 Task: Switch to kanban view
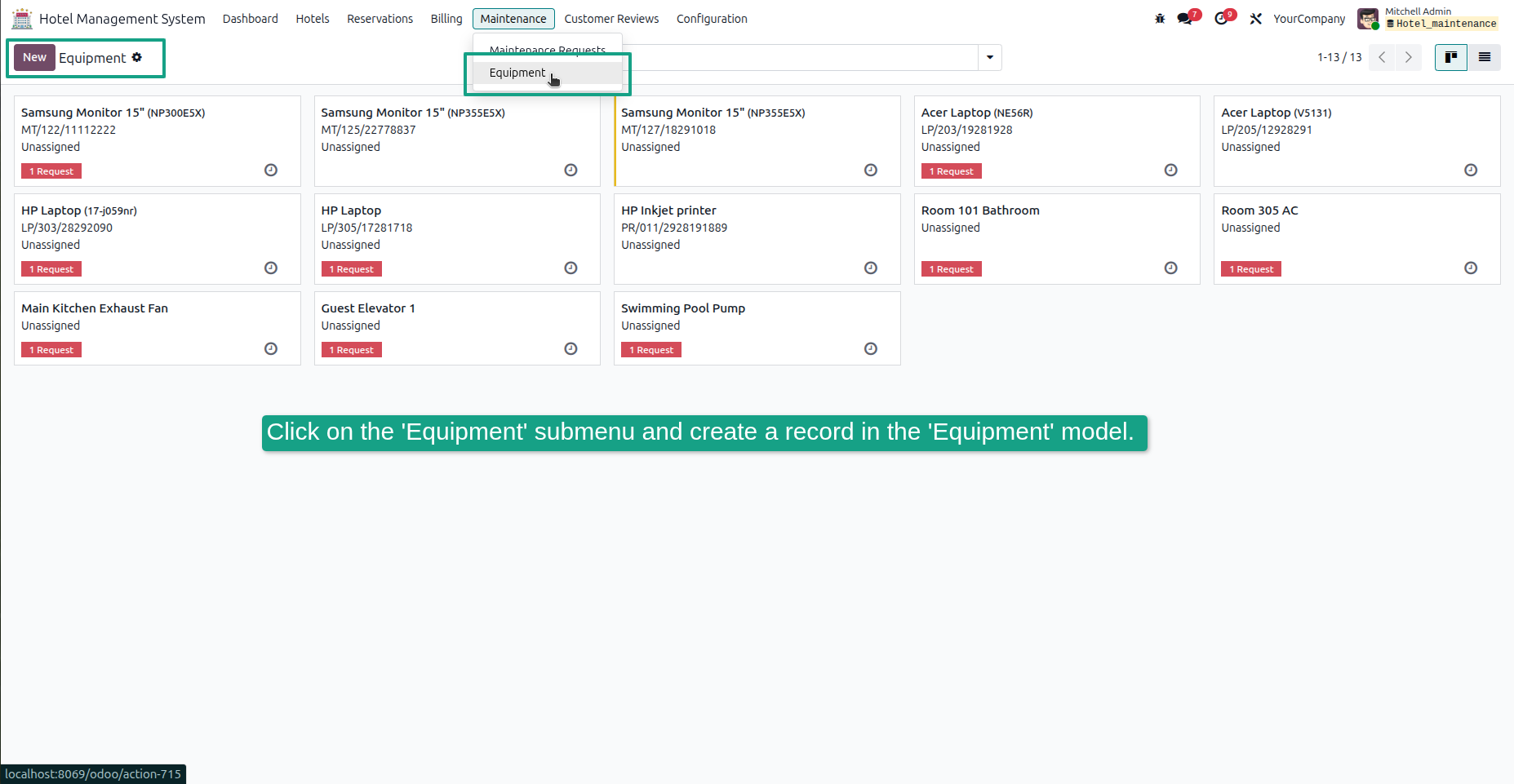[x=1450, y=57]
